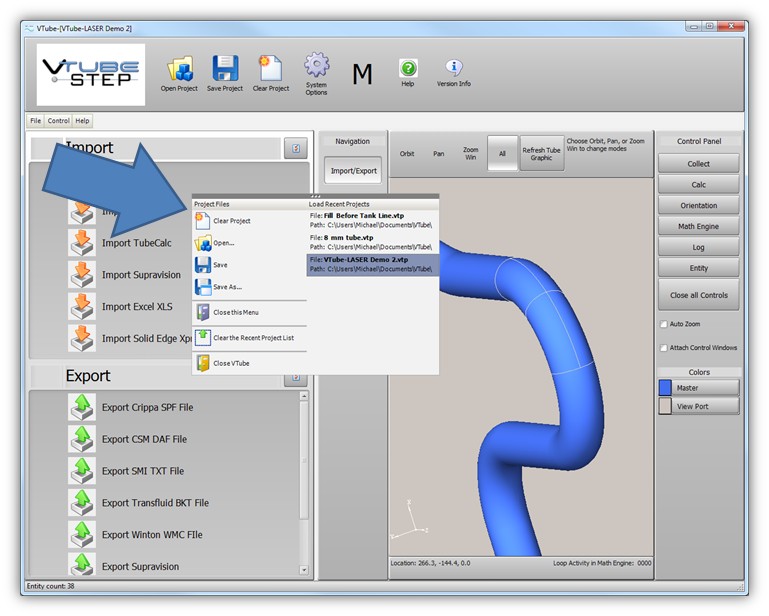Screen dimensions: 769x616
Task: Enable the Auto Zoom checkbox
Action: pyautogui.click(x=663, y=325)
